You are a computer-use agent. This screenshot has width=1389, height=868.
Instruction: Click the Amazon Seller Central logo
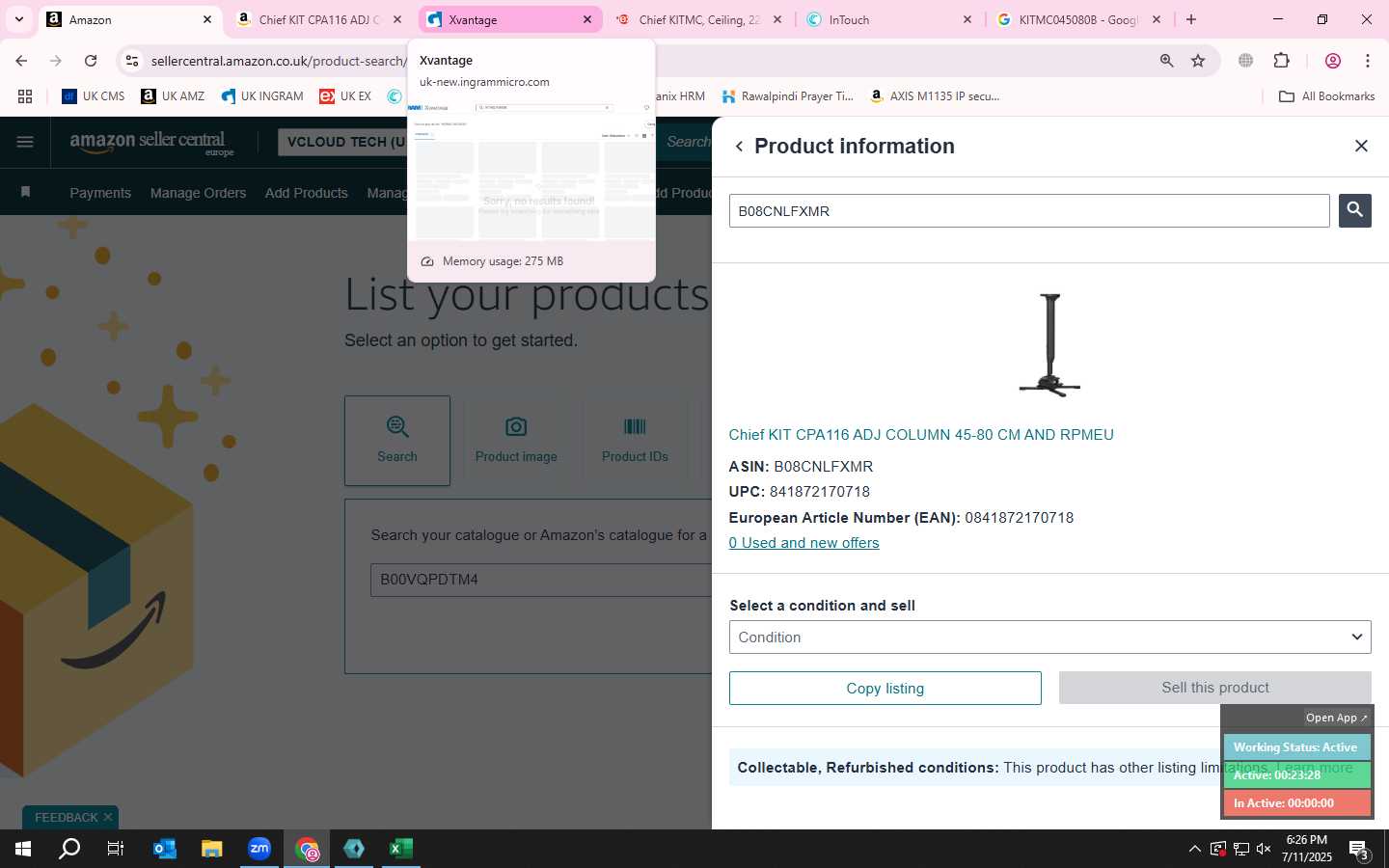click(151, 143)
